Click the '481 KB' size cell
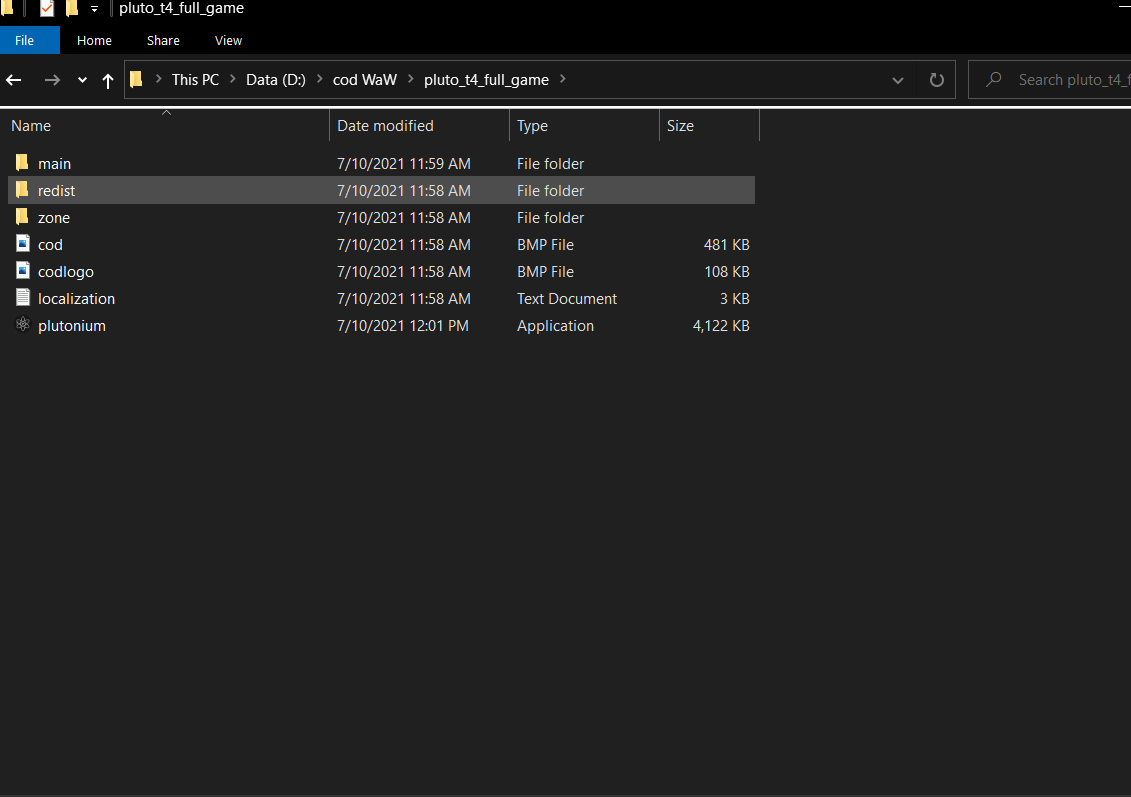 pos(726,245)
